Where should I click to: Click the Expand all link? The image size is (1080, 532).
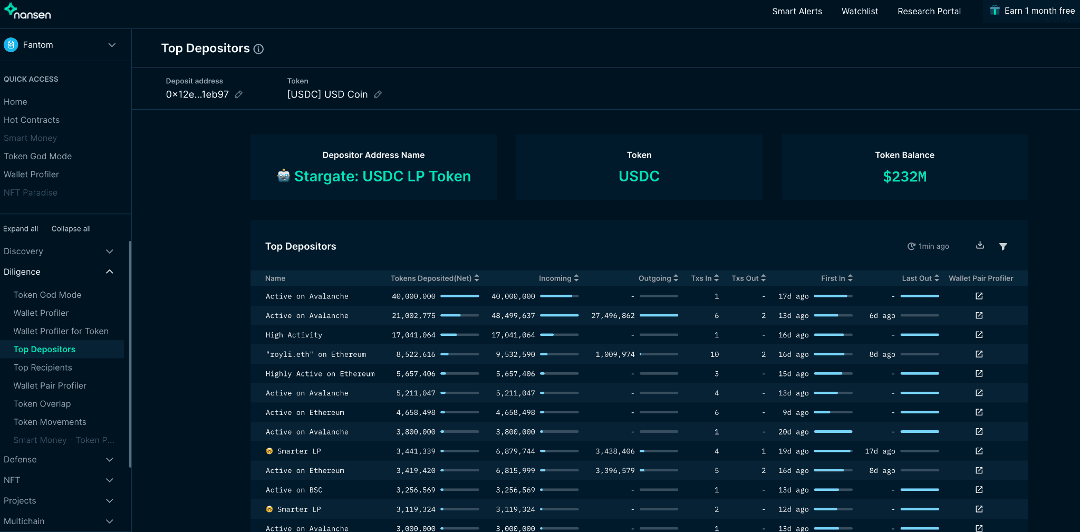click(21, 229)
